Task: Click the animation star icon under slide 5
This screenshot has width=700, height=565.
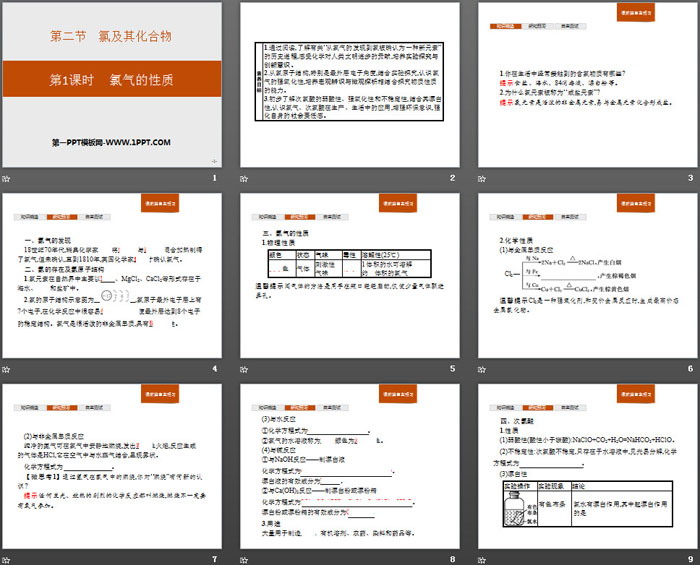Action: coord(245,368)
